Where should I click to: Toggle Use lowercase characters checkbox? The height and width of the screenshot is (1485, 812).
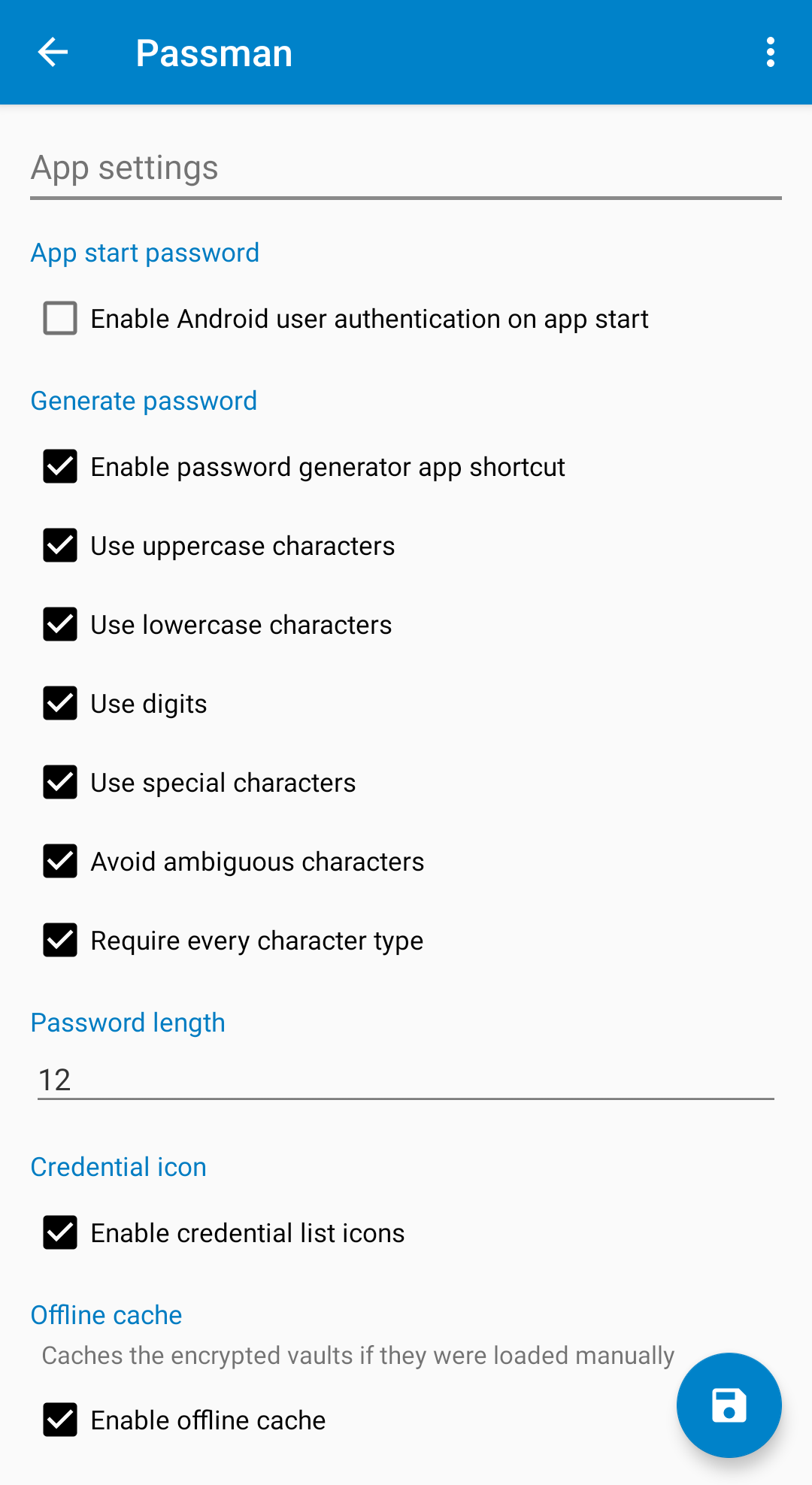pyautogui.click(x=60, y=624)
